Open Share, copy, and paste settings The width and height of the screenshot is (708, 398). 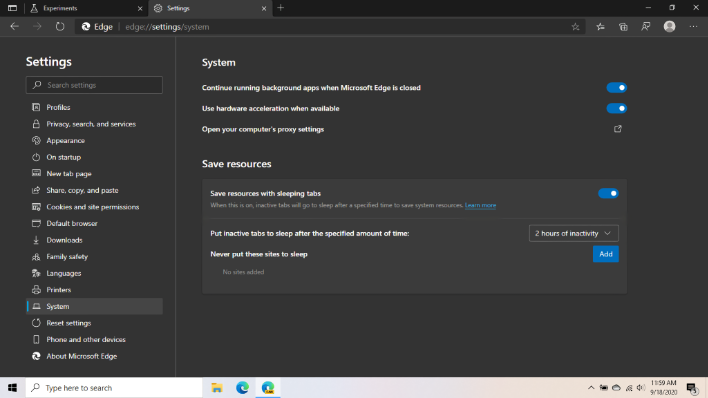pos(94,190)
